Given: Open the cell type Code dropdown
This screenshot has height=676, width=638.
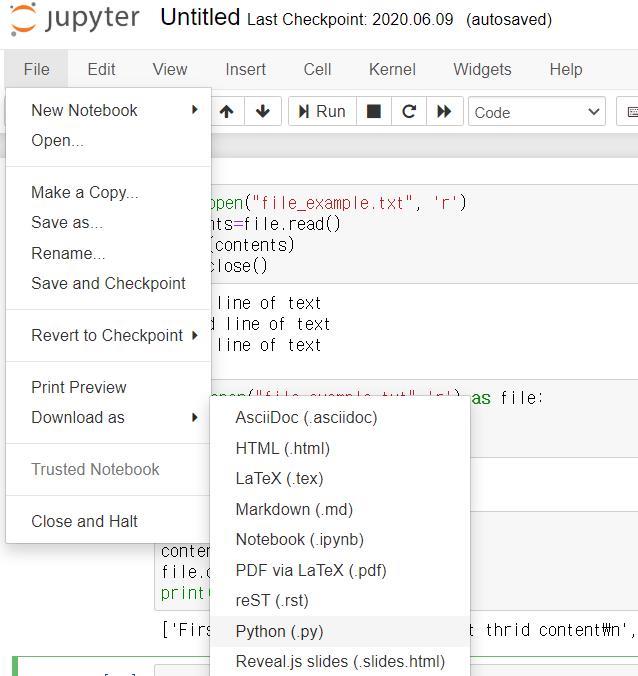Looking at the screenshot, I should click(537, 112).
